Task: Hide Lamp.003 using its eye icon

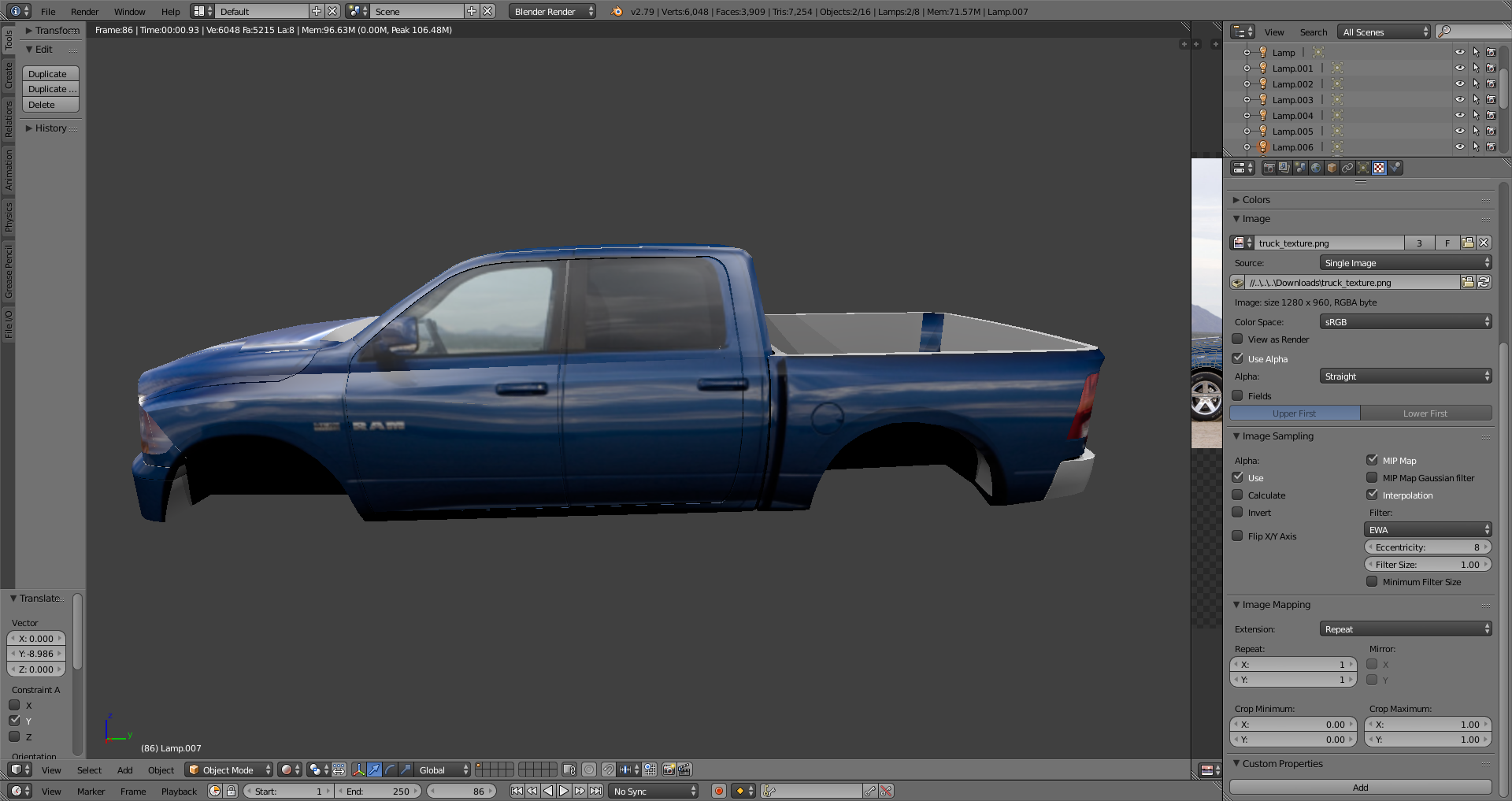Action: (x=1459, y=100)
